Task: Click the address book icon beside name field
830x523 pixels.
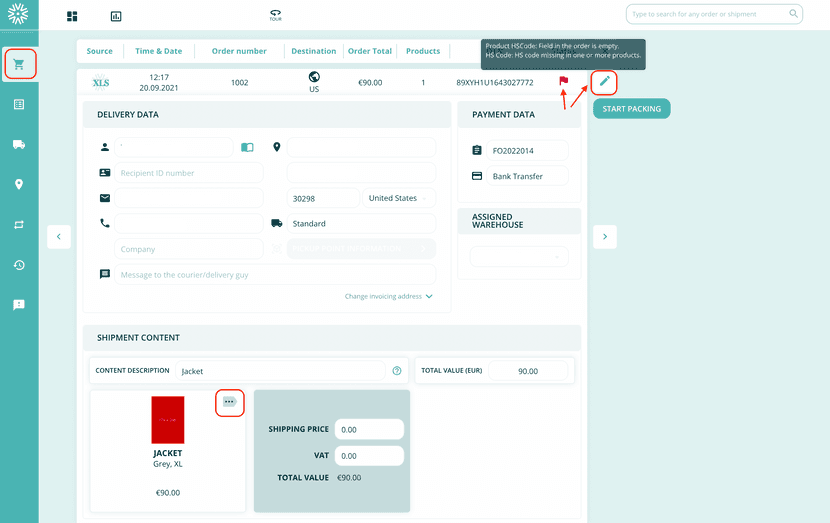Action: coord(247,147)
